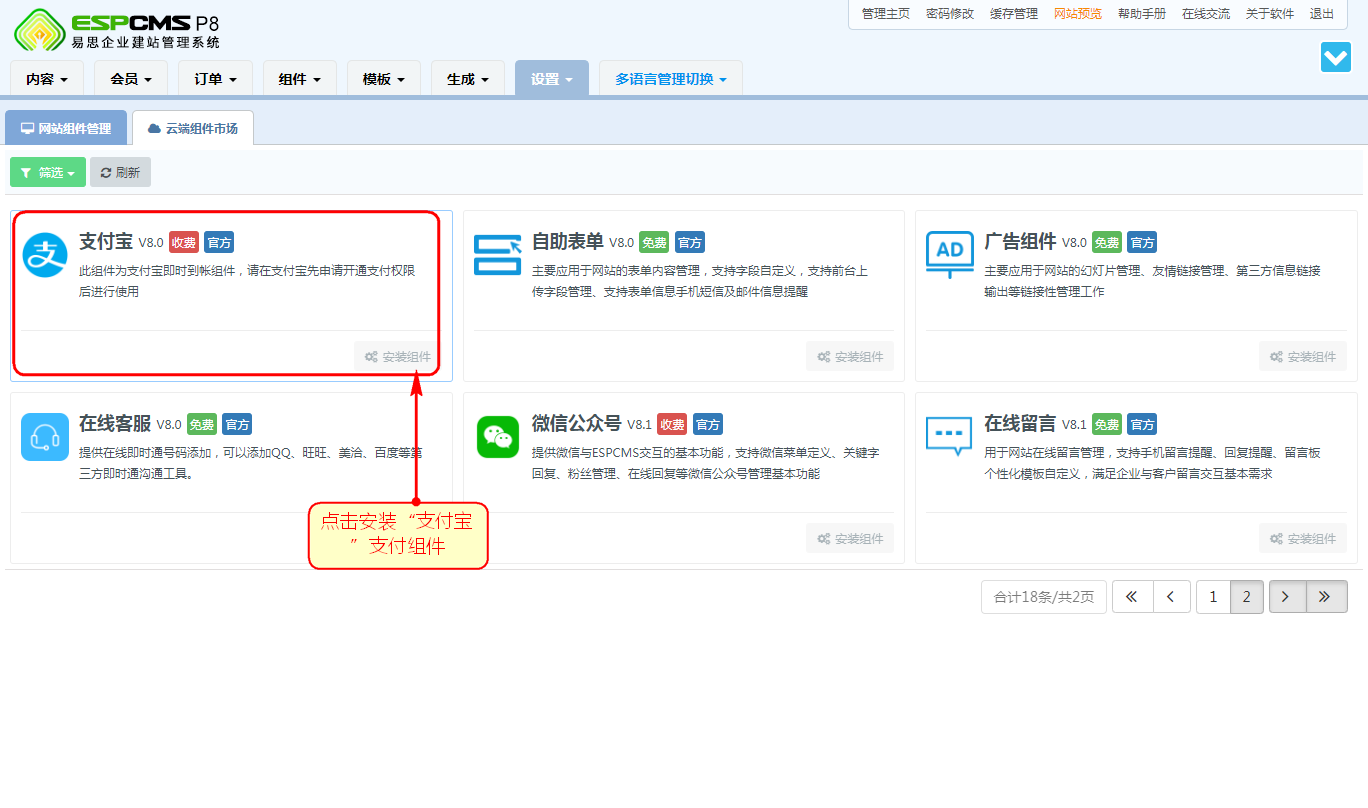Screen dimensions: 1368x808
Task: Open the 多语言管理切换 dropdown
Action: click(x=671, y=79)
